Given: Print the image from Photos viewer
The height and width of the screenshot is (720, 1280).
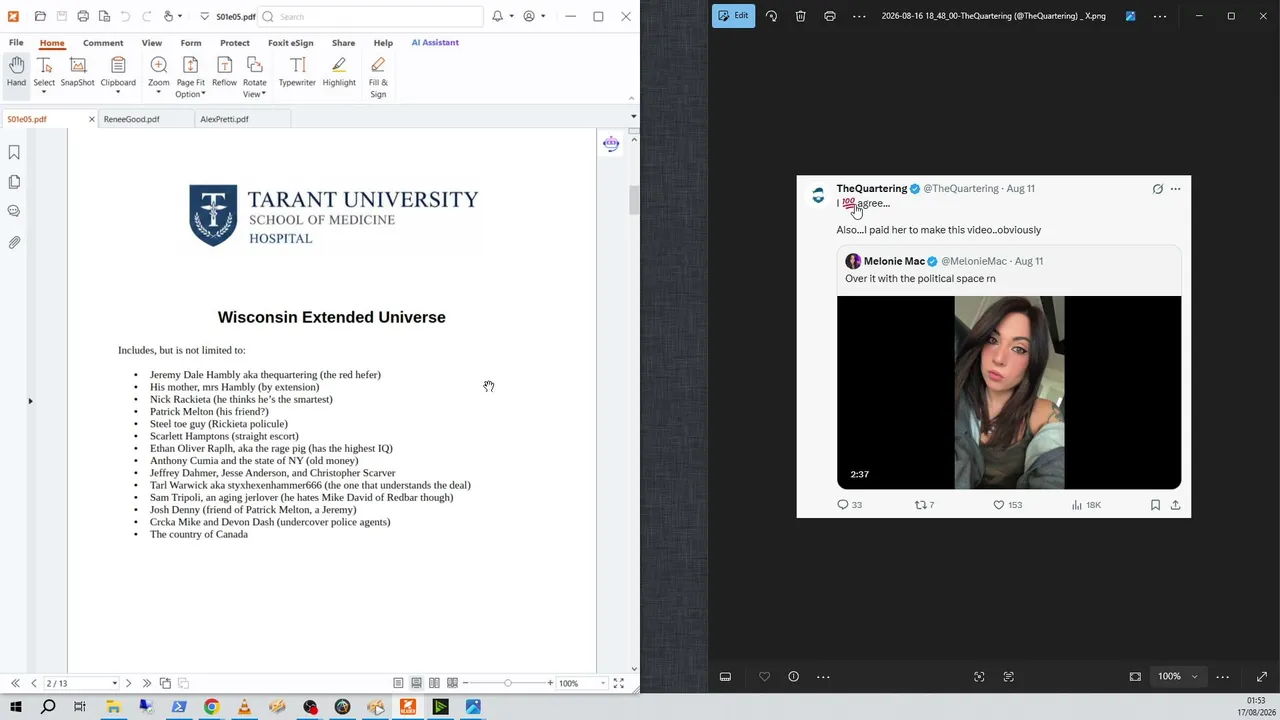Looking at the screenshot, I should (829, 16).
